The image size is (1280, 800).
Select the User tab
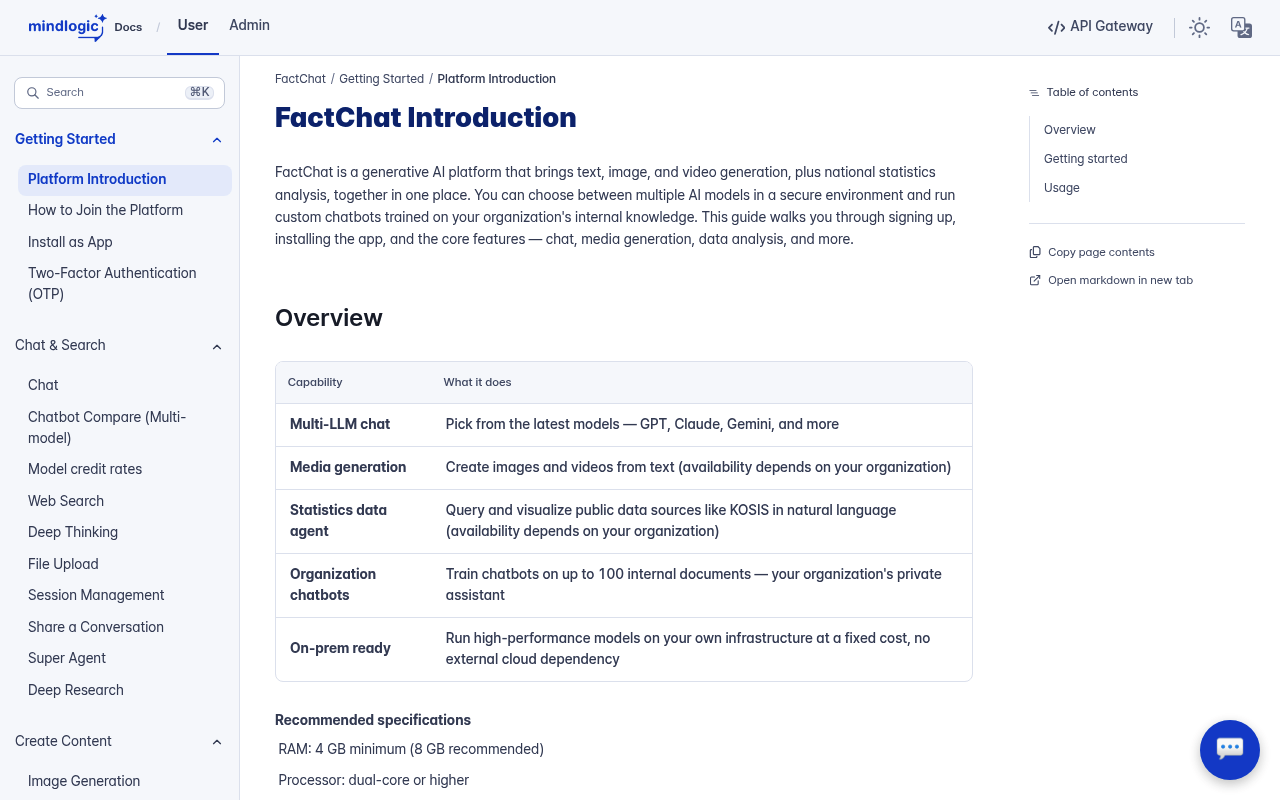193,26
